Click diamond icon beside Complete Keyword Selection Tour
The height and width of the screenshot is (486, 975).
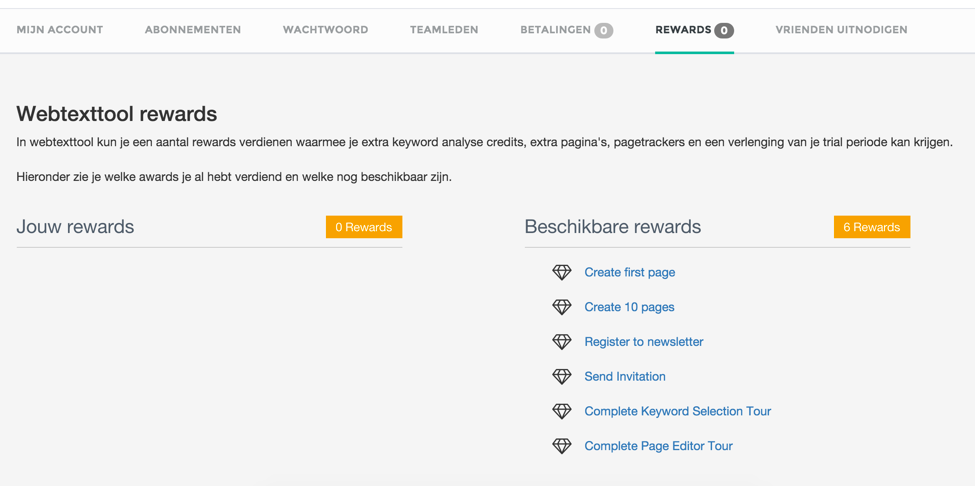pos(562,411)
